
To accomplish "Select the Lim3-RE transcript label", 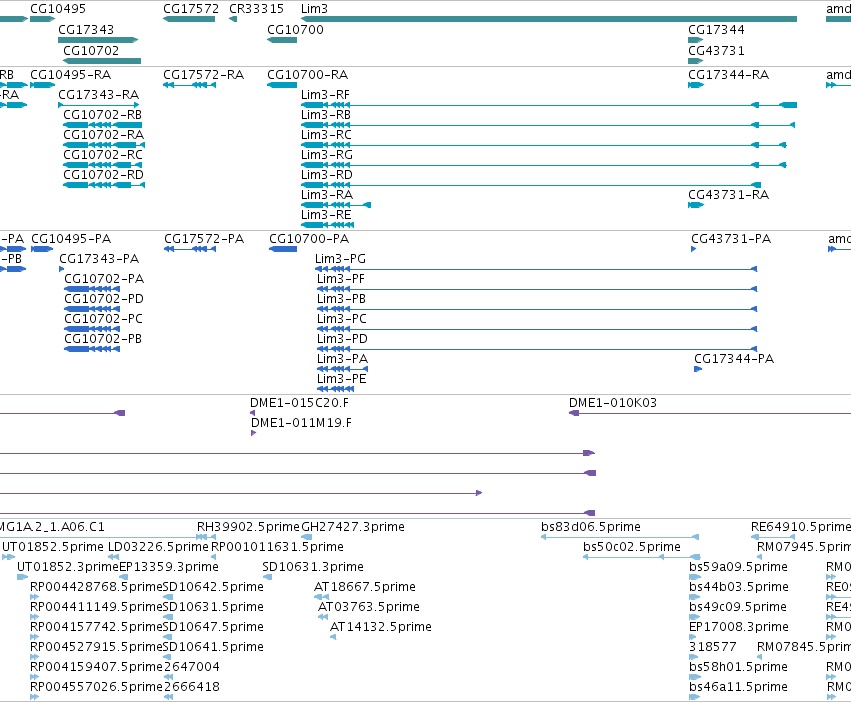I will pyautogui.click(x=326, y=215).
